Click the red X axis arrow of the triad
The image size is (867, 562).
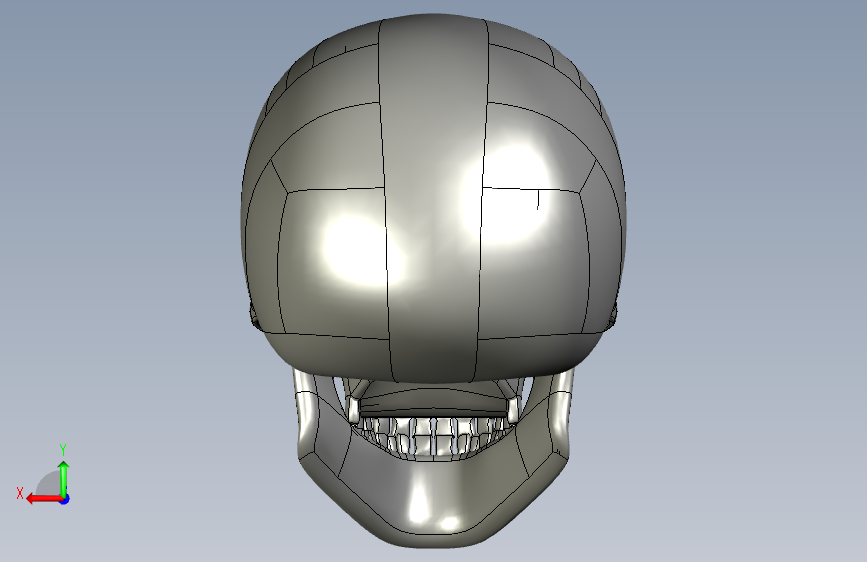[44, 499]
